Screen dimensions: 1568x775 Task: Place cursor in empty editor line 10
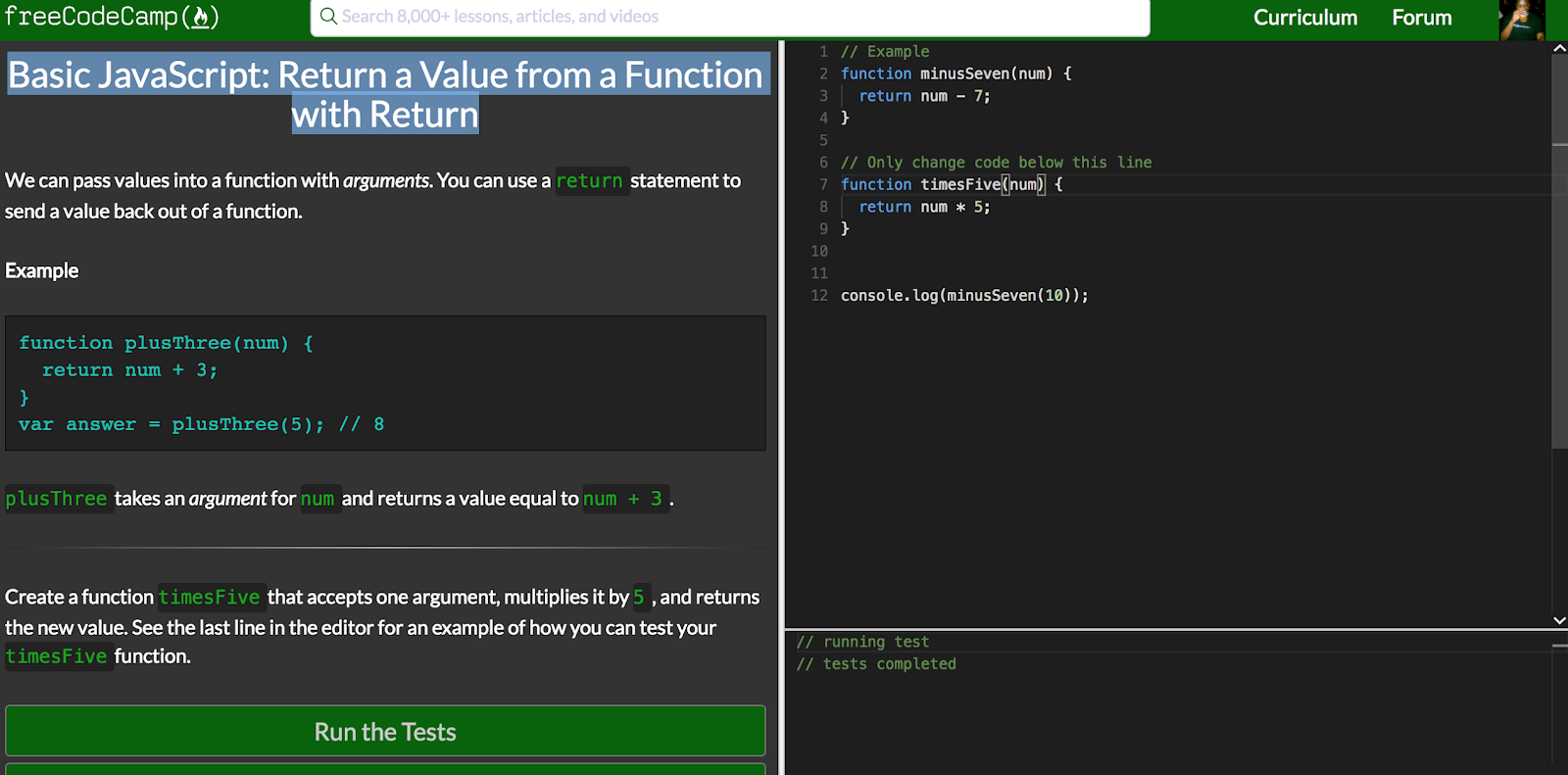click(980, 251)
